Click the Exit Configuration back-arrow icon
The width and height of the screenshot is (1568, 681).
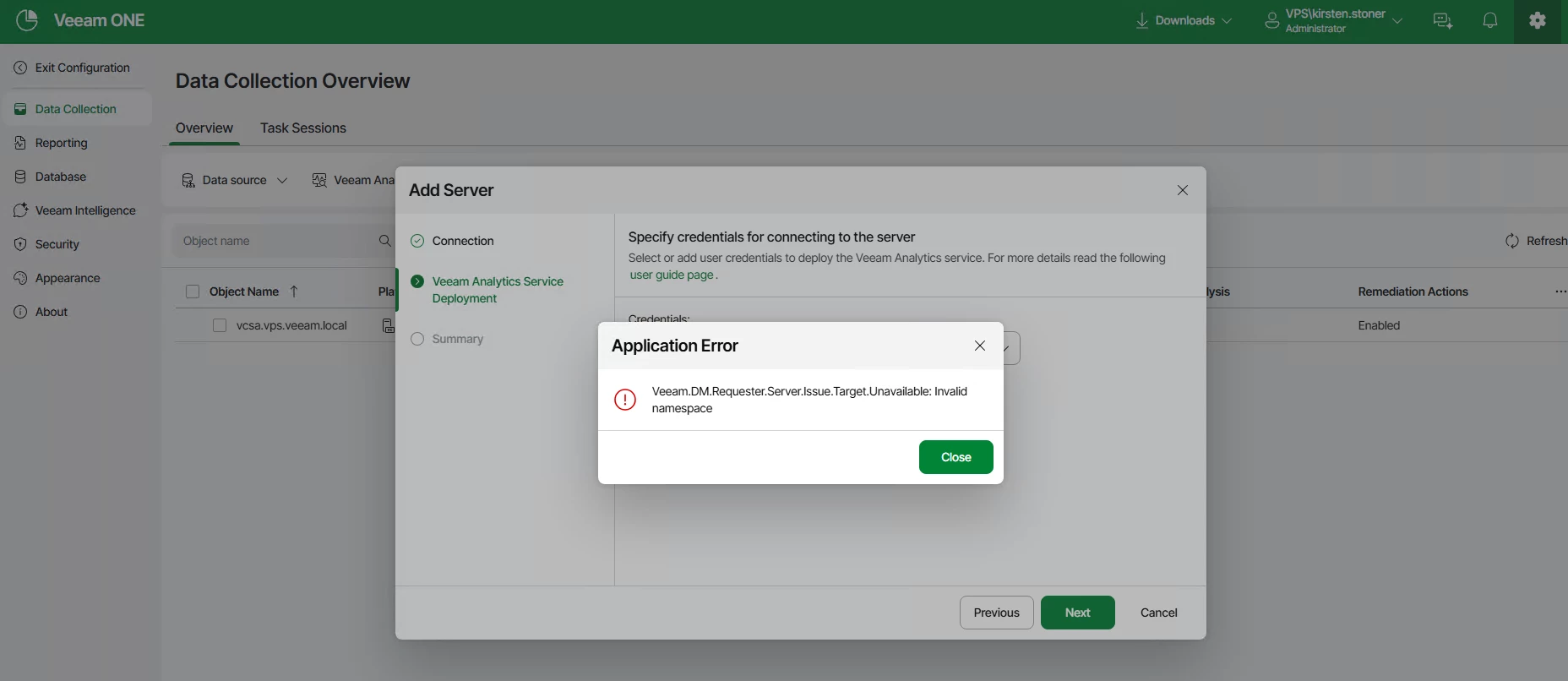[x=20, y=68]
